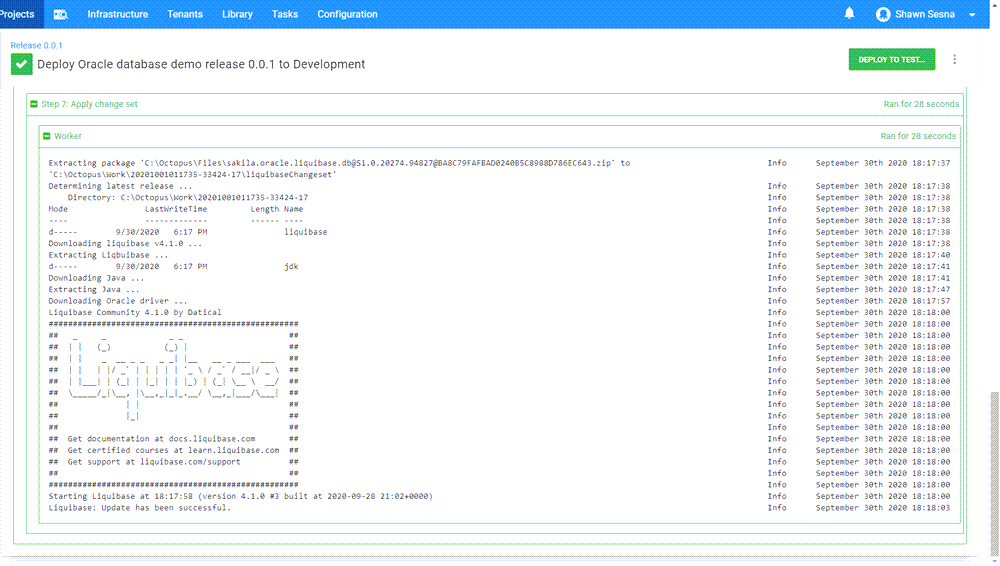Open the user account dropdown arrow
Screen dimensions: 1000x566
[972, 15]
